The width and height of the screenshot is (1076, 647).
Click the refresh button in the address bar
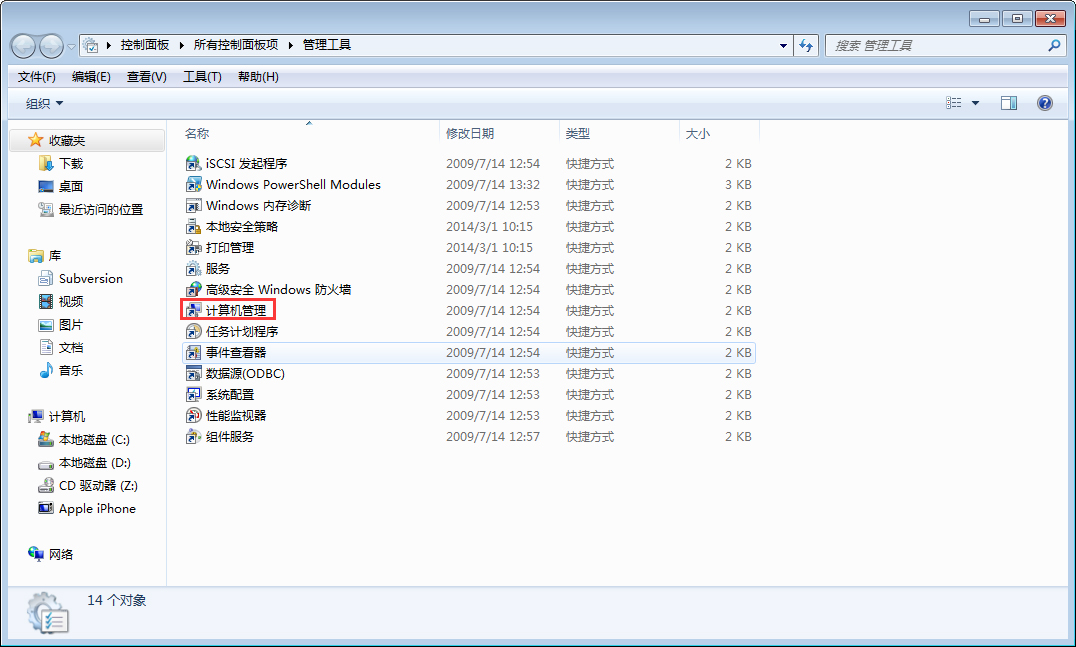[x=806, y=45]
